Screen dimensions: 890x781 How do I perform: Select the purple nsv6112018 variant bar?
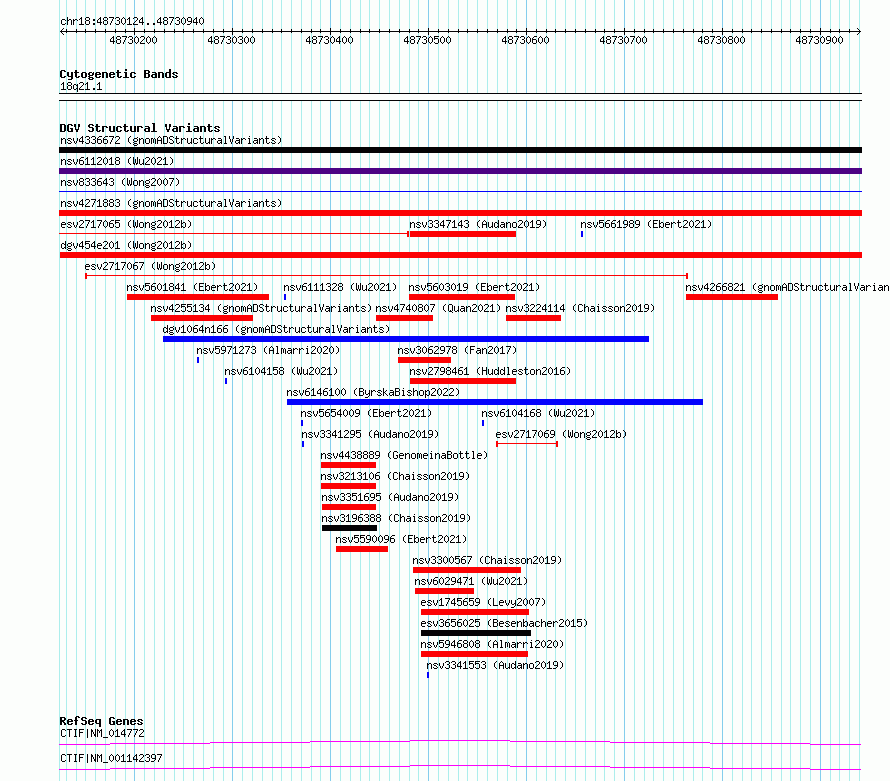click(460, 171)
